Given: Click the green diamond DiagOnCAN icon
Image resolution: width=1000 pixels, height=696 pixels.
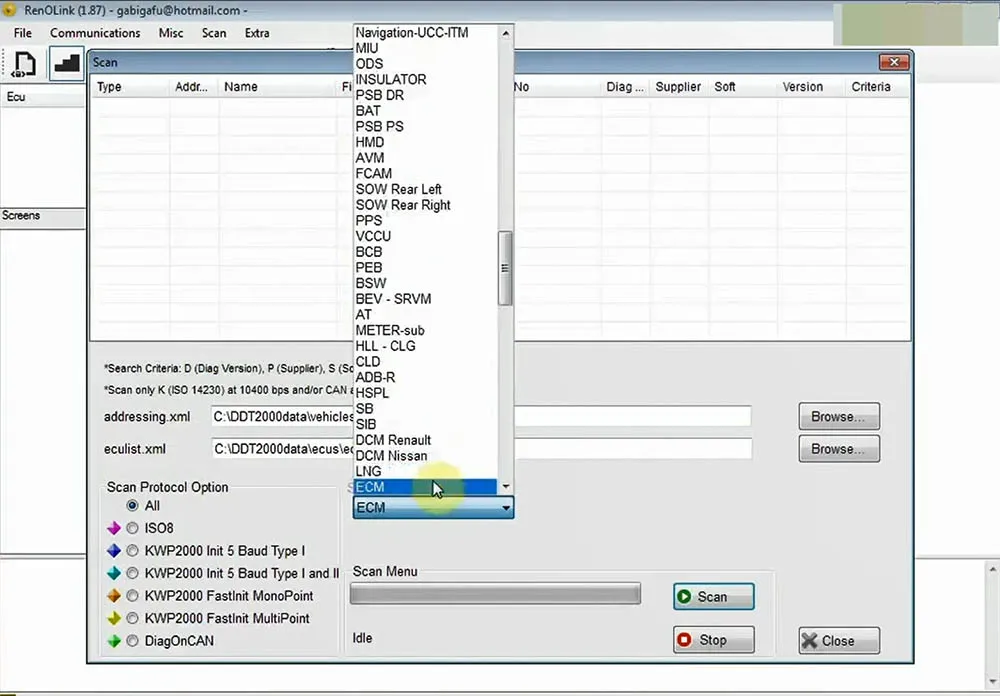Looking at the screenshot, I should pos(114,641).
